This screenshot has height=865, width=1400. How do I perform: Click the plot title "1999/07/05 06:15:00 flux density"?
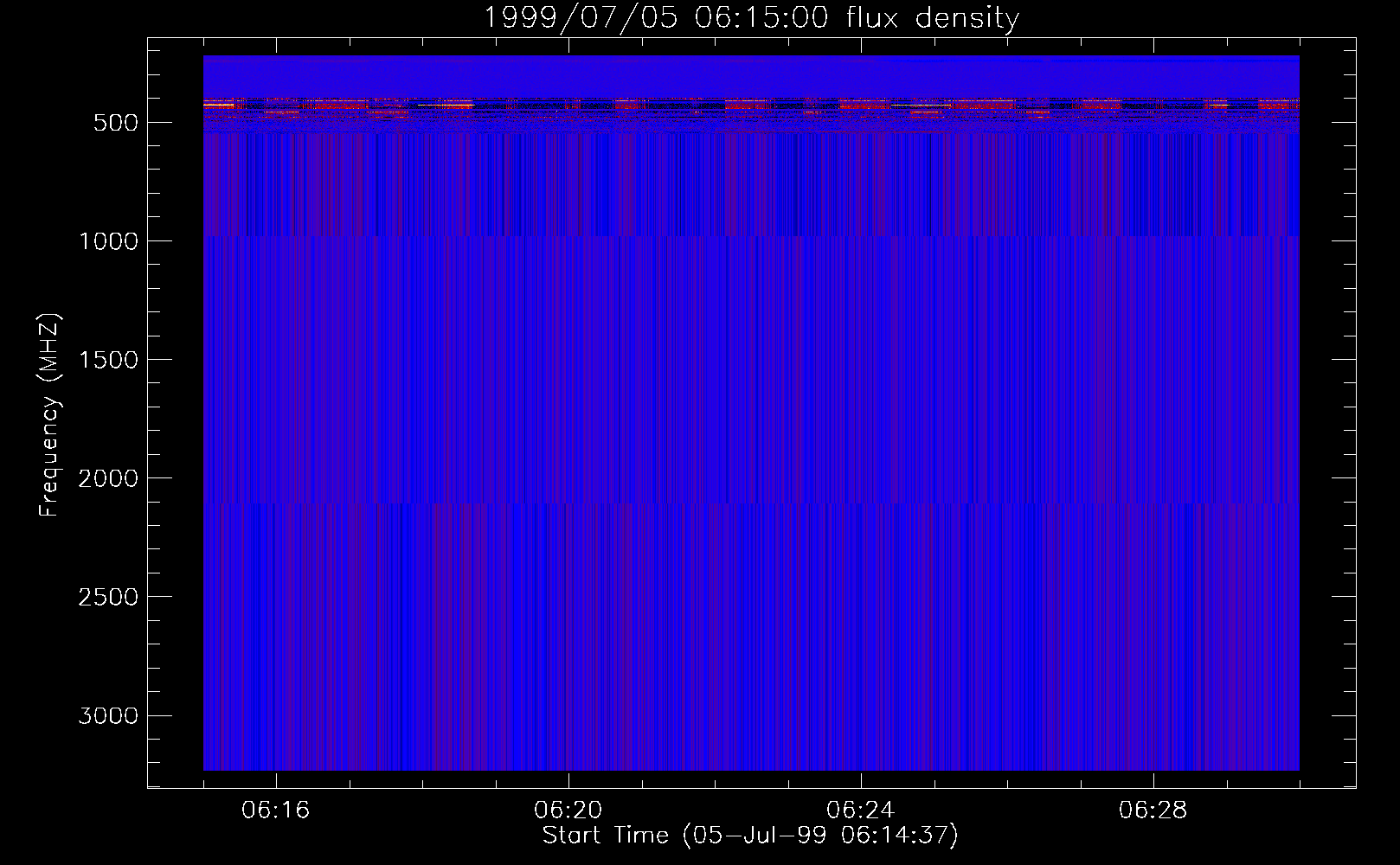(x=750, y=18)
